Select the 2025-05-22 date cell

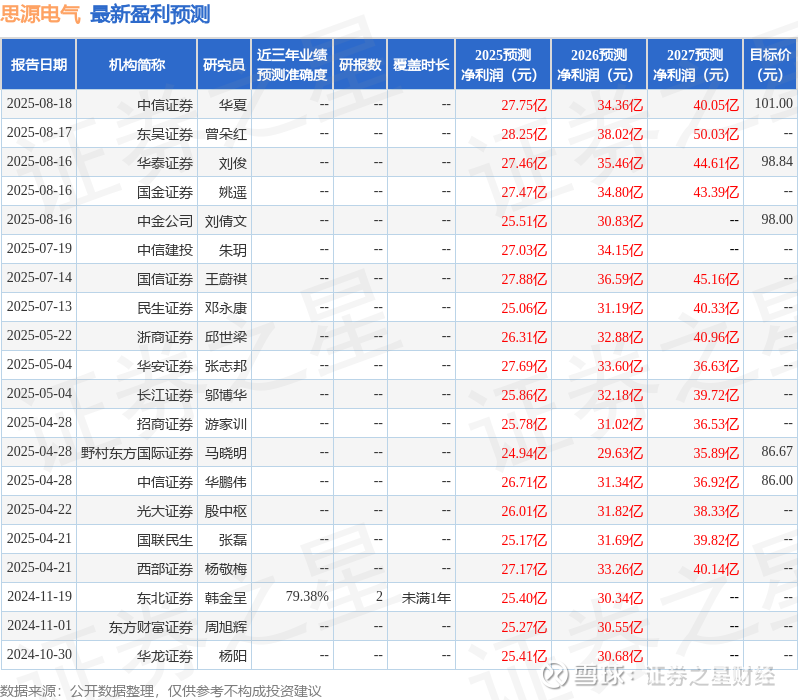point(39,335)
